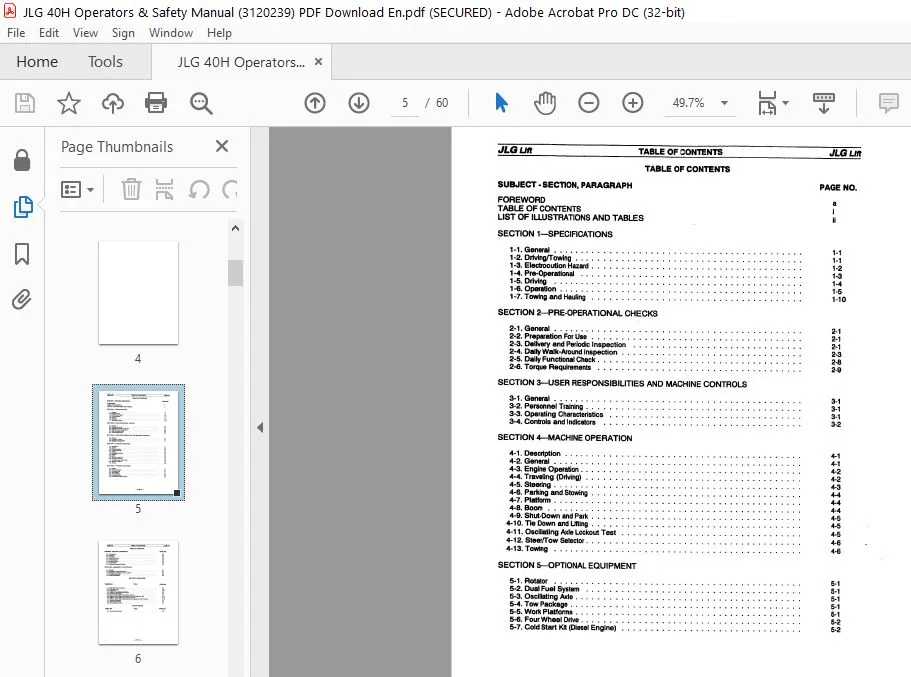Collapse the navigation pane arrow
The image size is (911, 677).
[260, 428]
